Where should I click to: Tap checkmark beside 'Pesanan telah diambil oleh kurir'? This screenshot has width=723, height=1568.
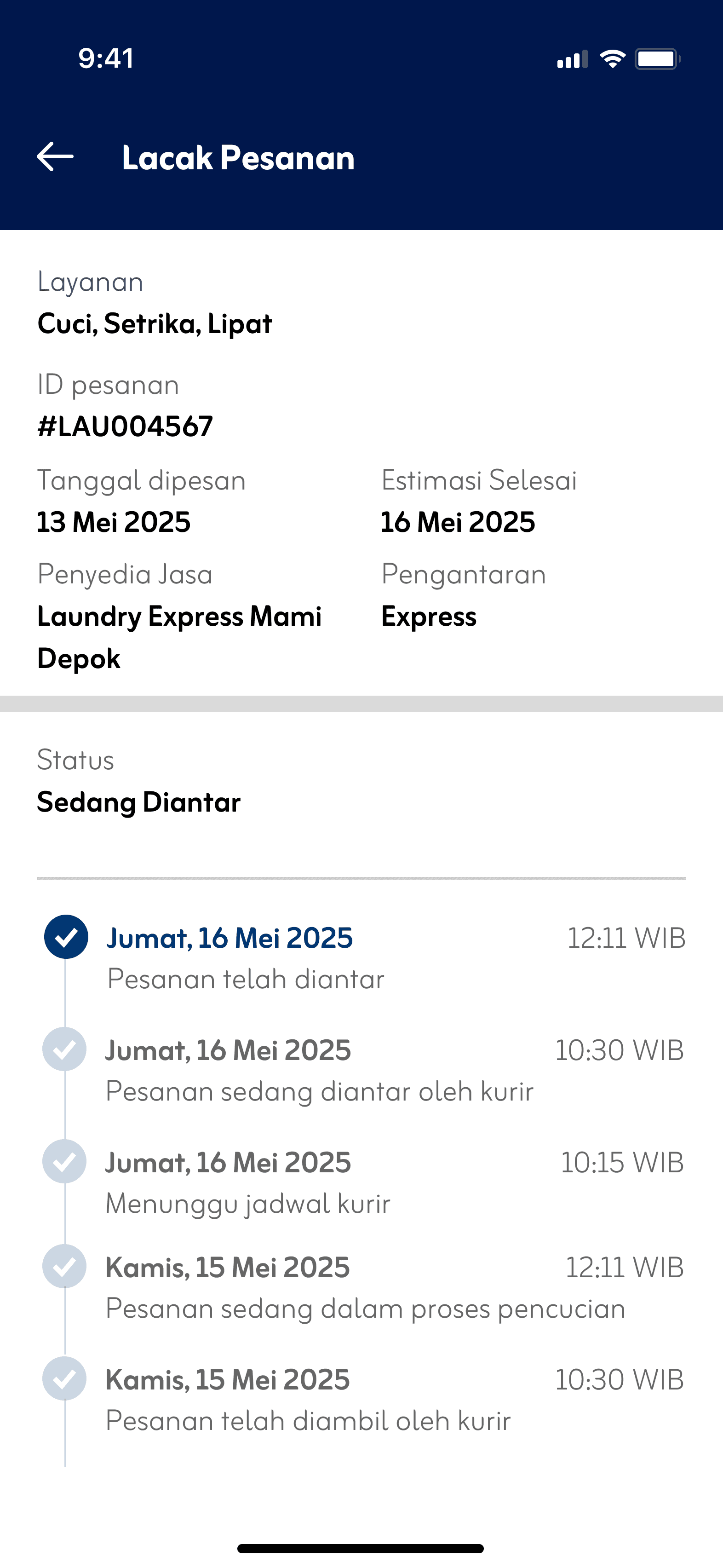(x=64, y=1379)
